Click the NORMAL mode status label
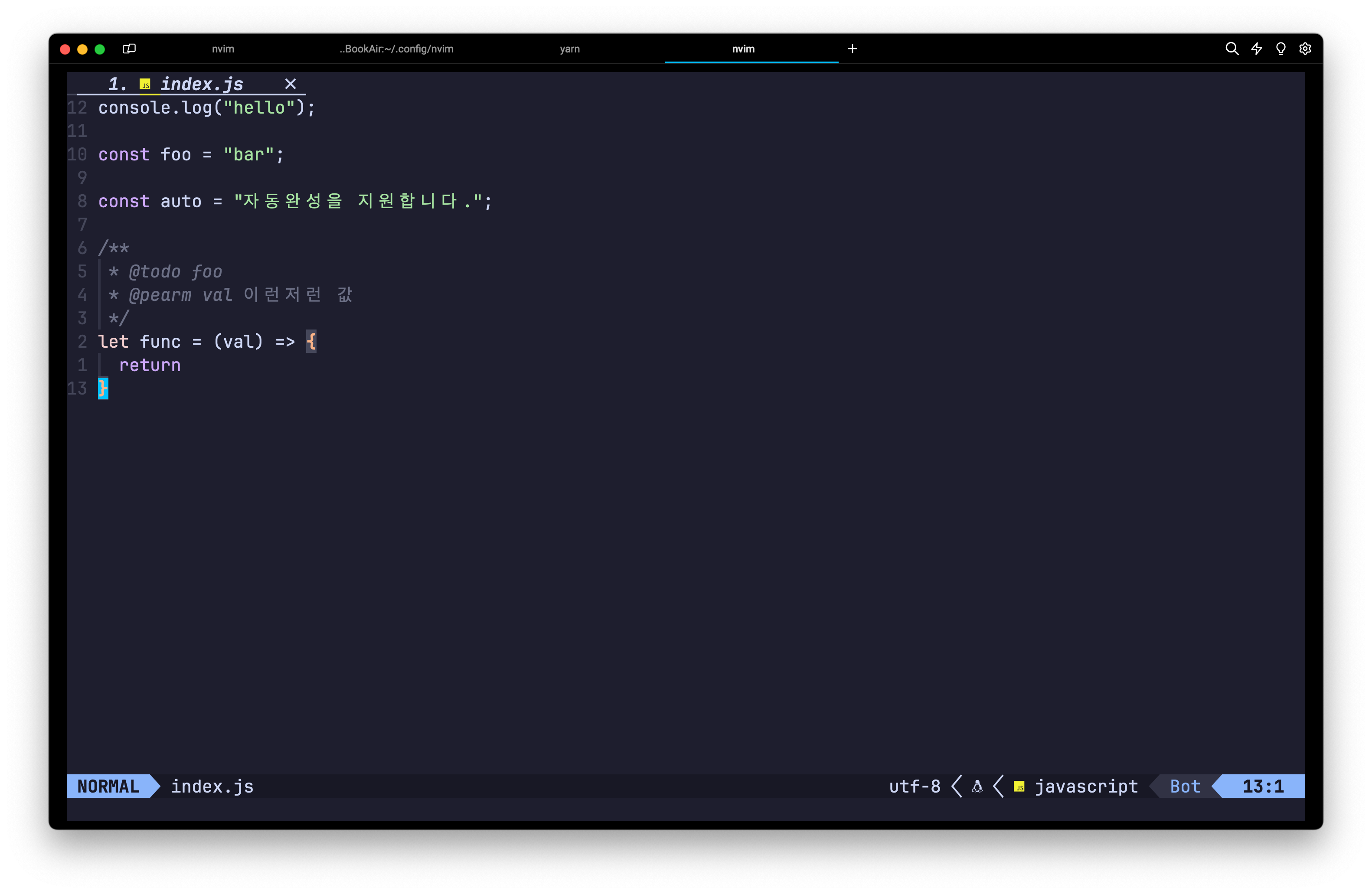The width and height of the screenshot is (1372, 894). (x=108, y=785)
